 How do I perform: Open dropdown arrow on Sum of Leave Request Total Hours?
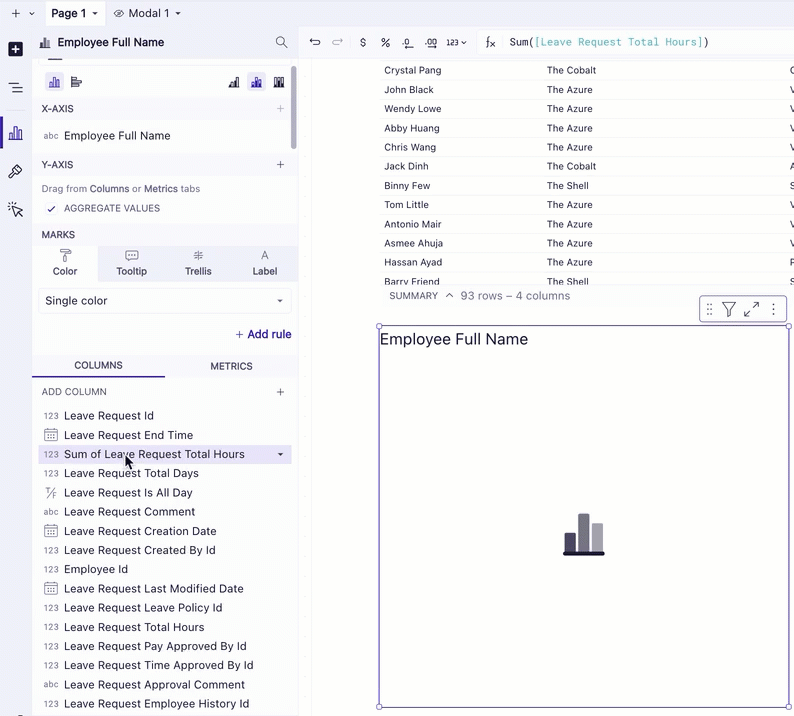click(280, 455)
